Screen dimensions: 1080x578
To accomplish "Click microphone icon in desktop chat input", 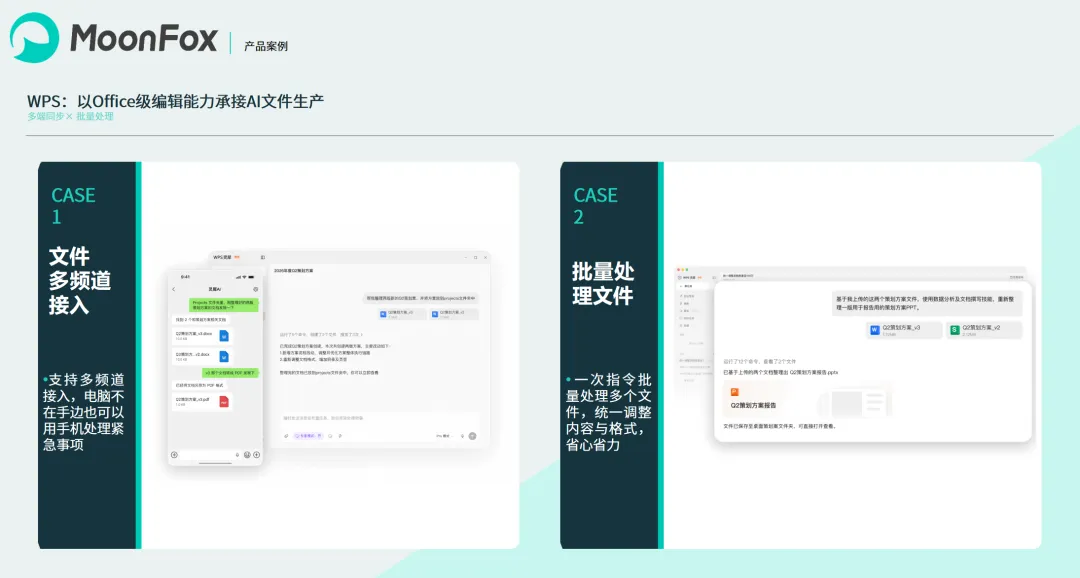I will tap(462, 436).
